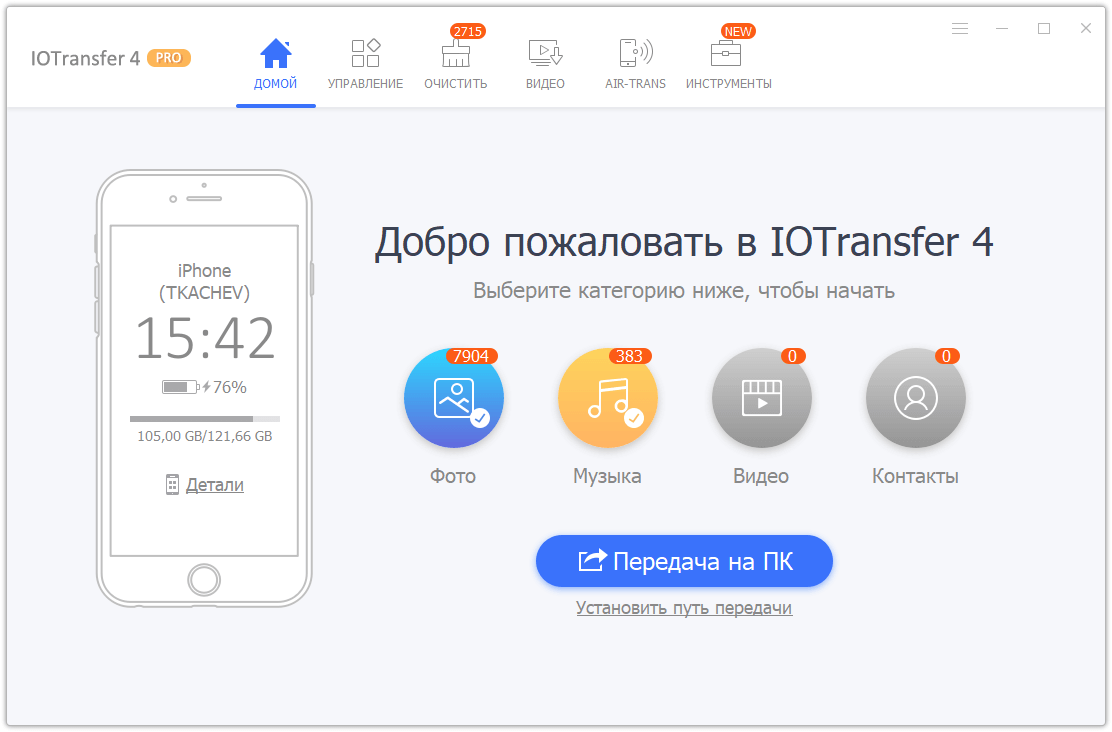
Task: Open the ИНСТРУМЕНТЫ toolbox tab
Action: point(728,65)
